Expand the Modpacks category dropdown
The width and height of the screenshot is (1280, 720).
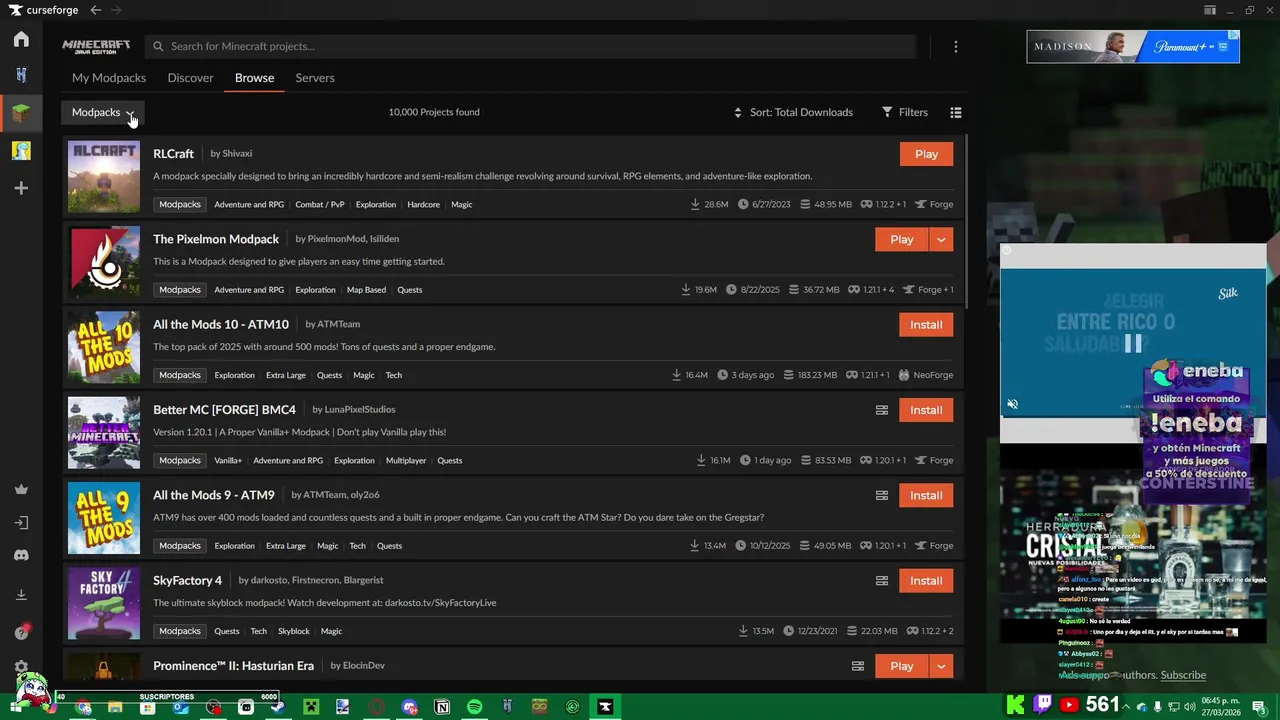pyautogui.click(x=103, y=112)
